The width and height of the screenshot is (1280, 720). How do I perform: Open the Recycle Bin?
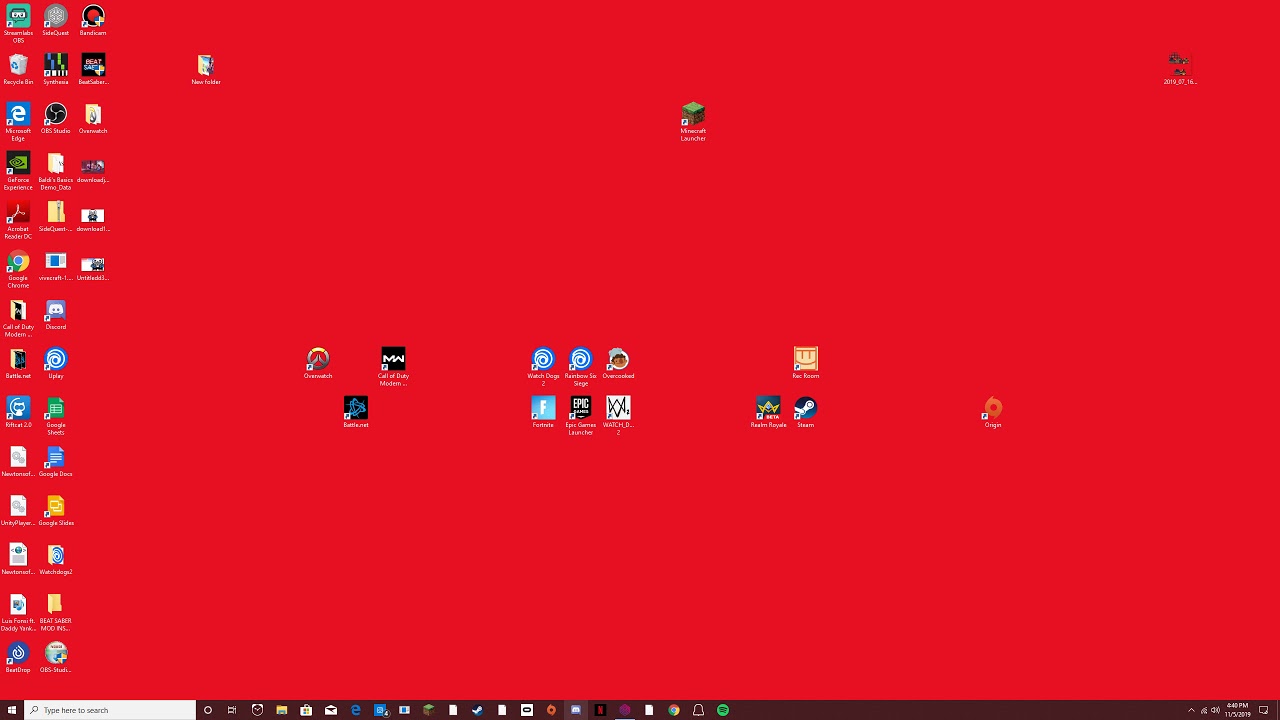tap(18, 69)
